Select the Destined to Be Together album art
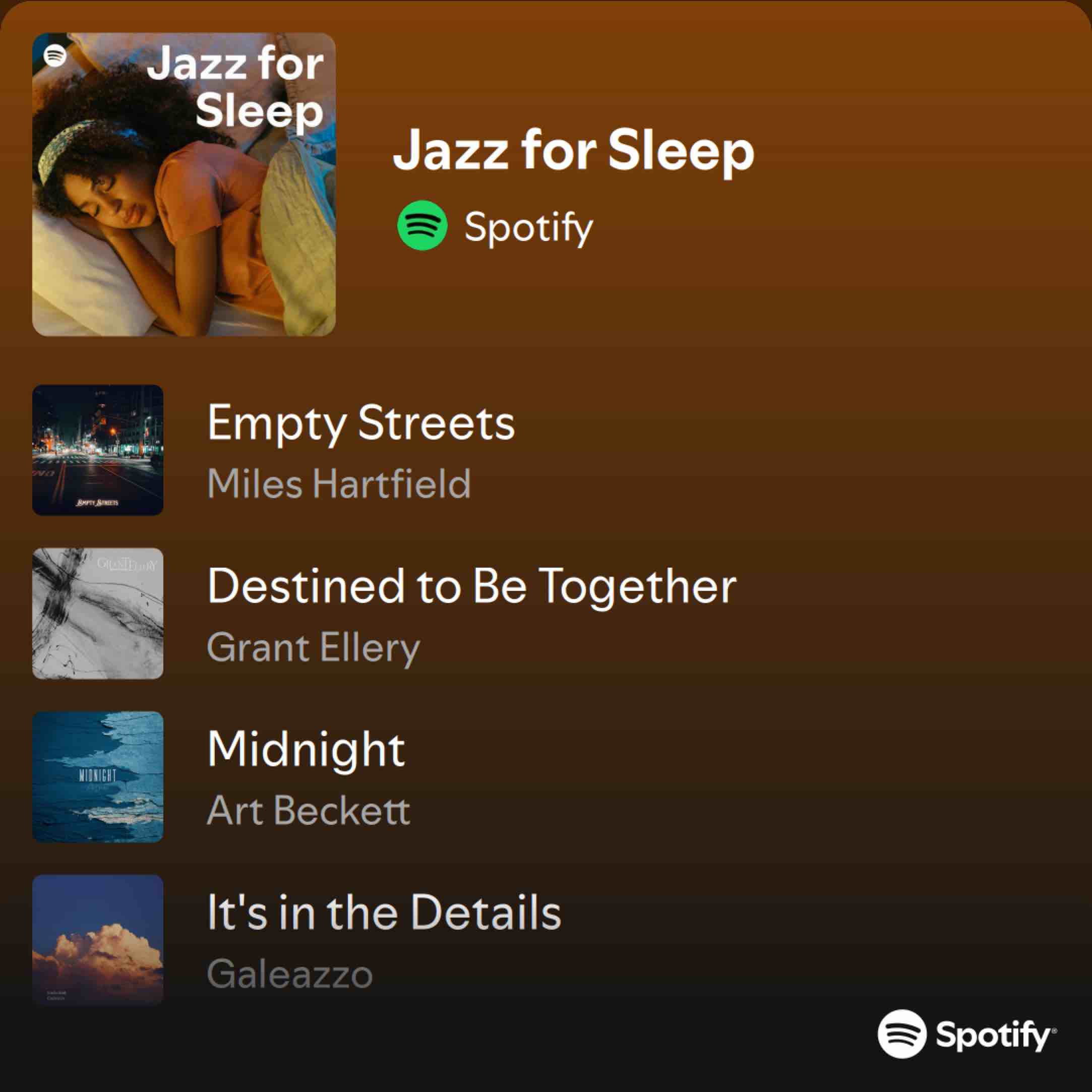Image resolution: width=1092 pixels, height=1092 pixels. click(x=98, y=613)
